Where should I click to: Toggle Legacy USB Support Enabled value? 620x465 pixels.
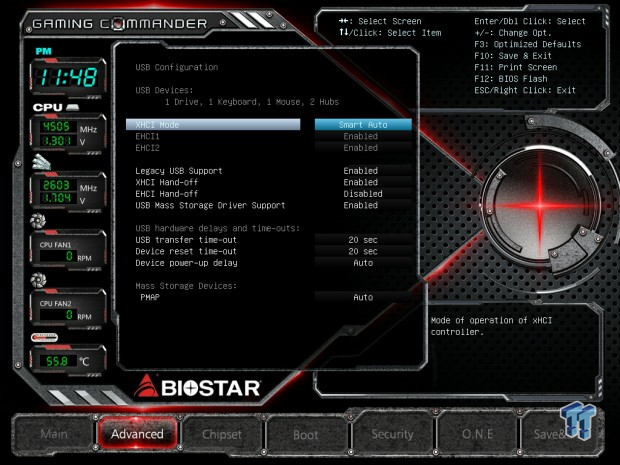tap(363, 171)
